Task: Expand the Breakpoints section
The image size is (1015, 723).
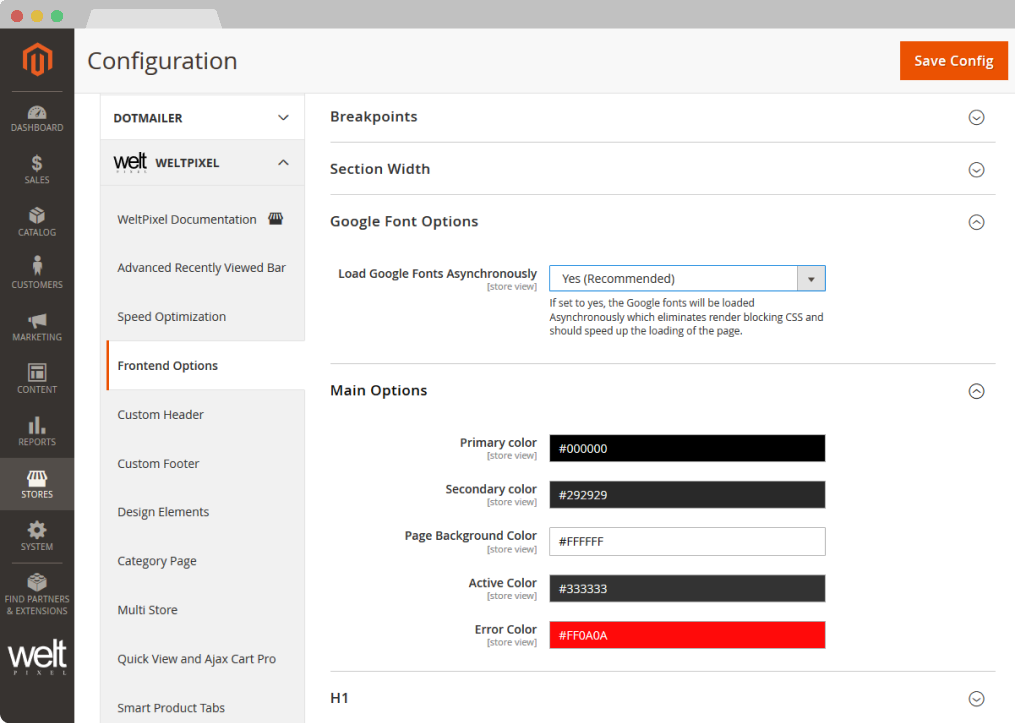Action: 976,117
